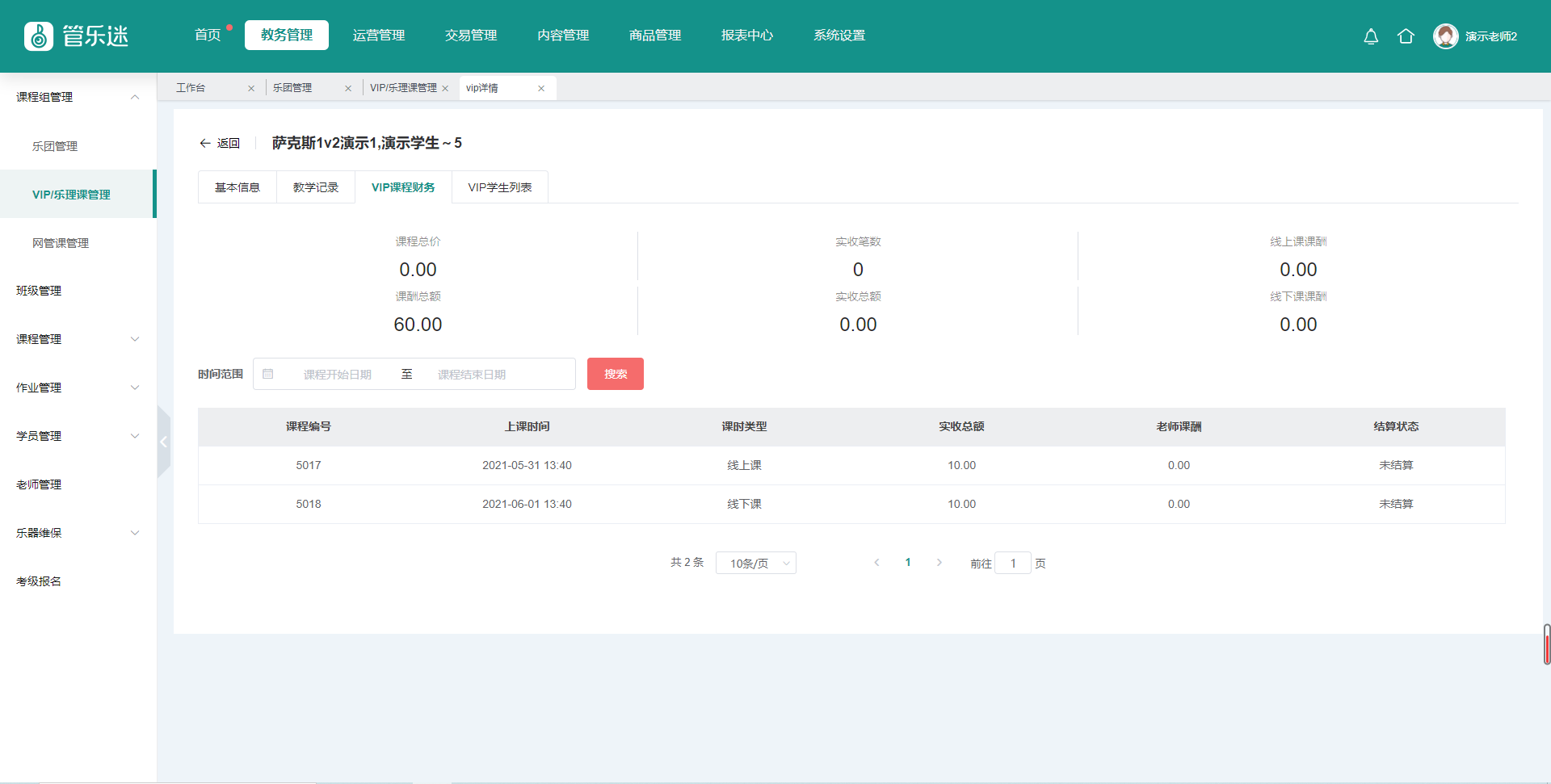Open 网管课管理 in the sidebar
Screen dimensions: 1551x784
[61, 243]
